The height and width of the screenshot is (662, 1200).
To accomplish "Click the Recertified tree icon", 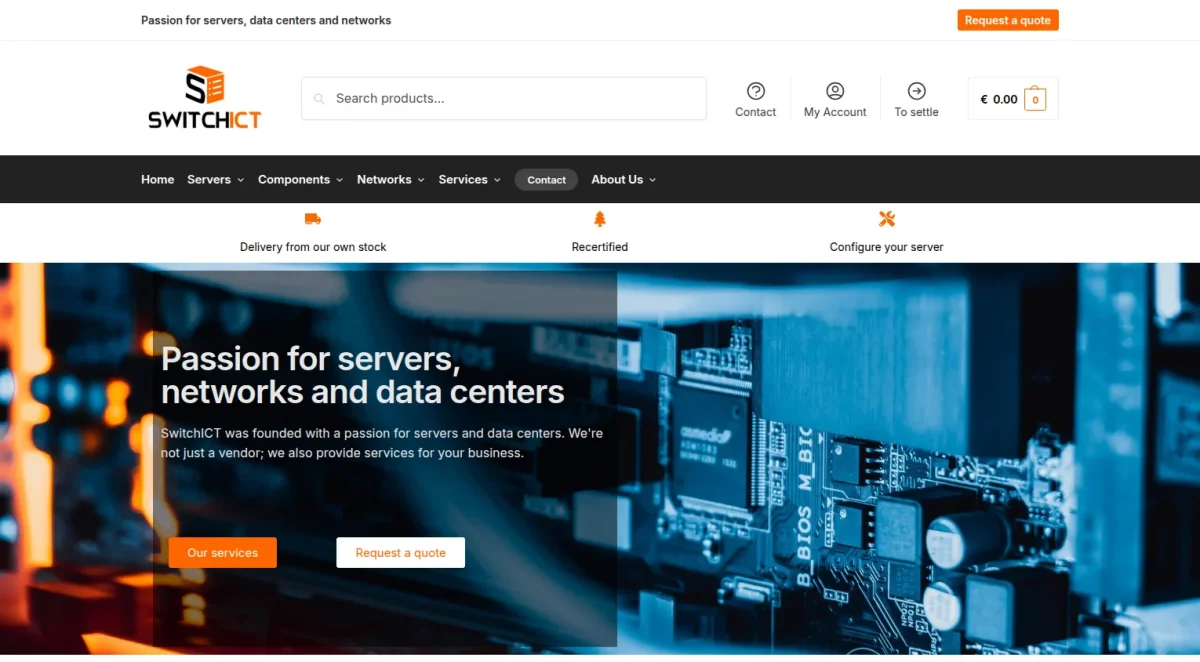I will [599, 218].
